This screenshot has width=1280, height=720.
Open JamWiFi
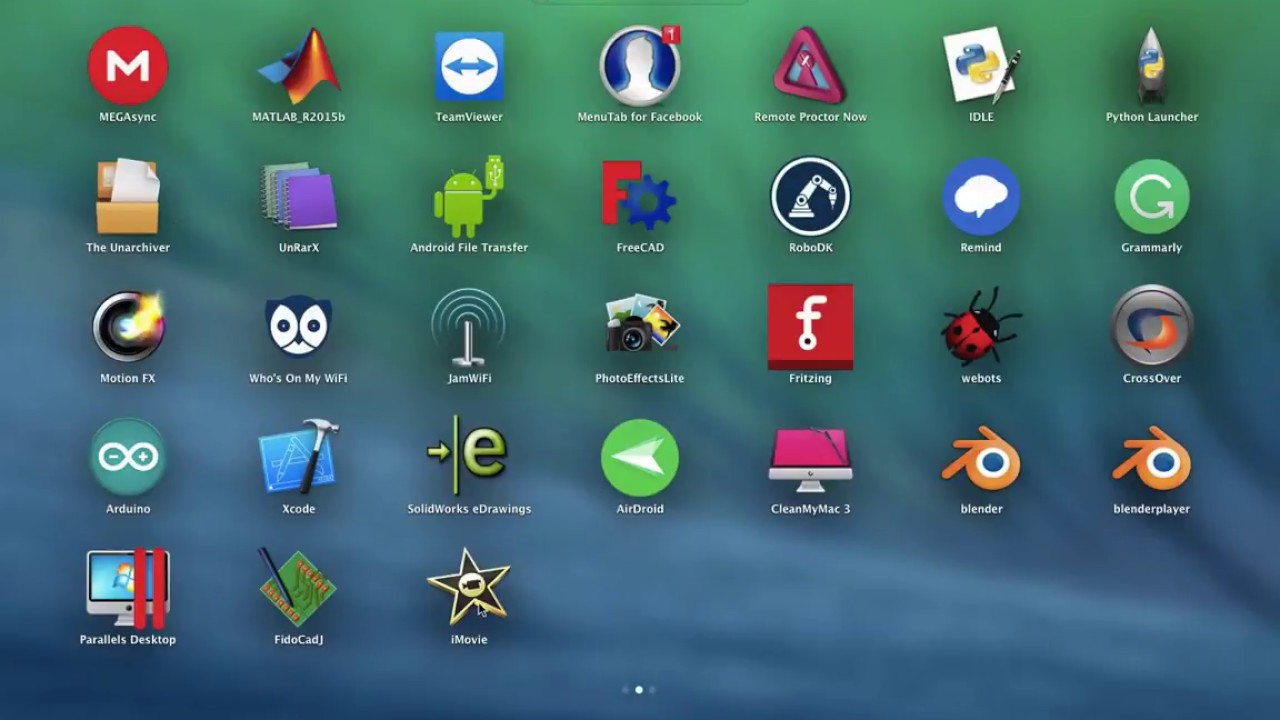(469, 327)
